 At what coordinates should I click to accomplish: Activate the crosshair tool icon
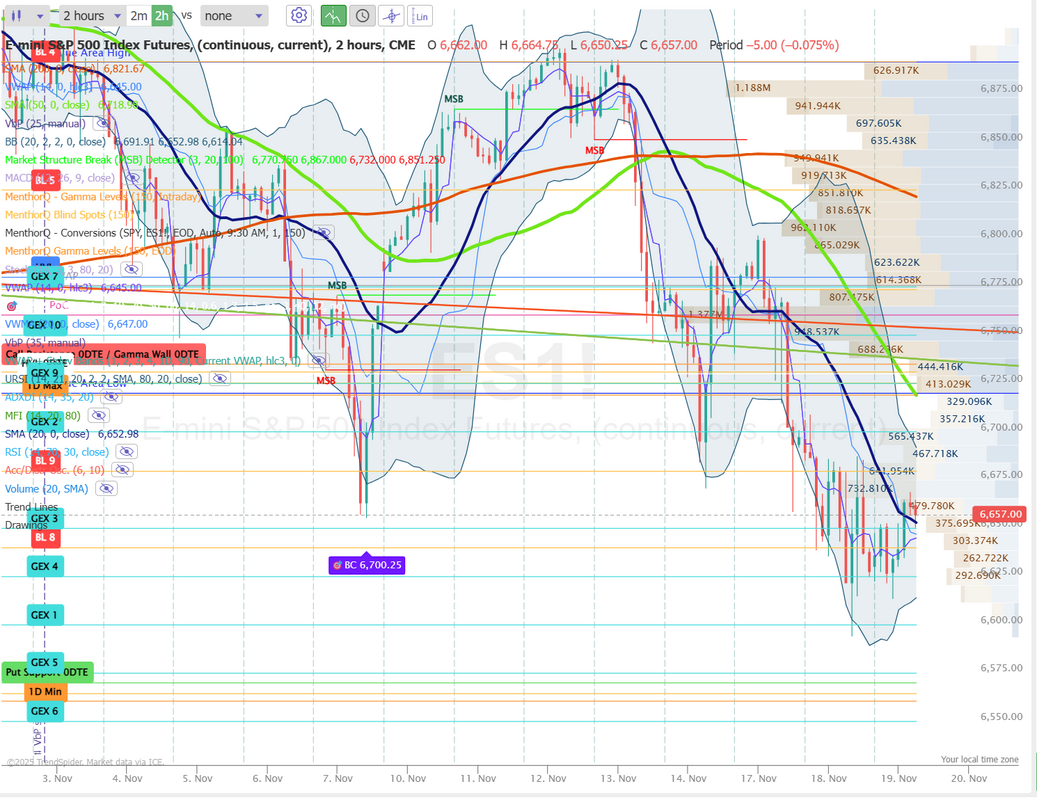tap(391, 16)
